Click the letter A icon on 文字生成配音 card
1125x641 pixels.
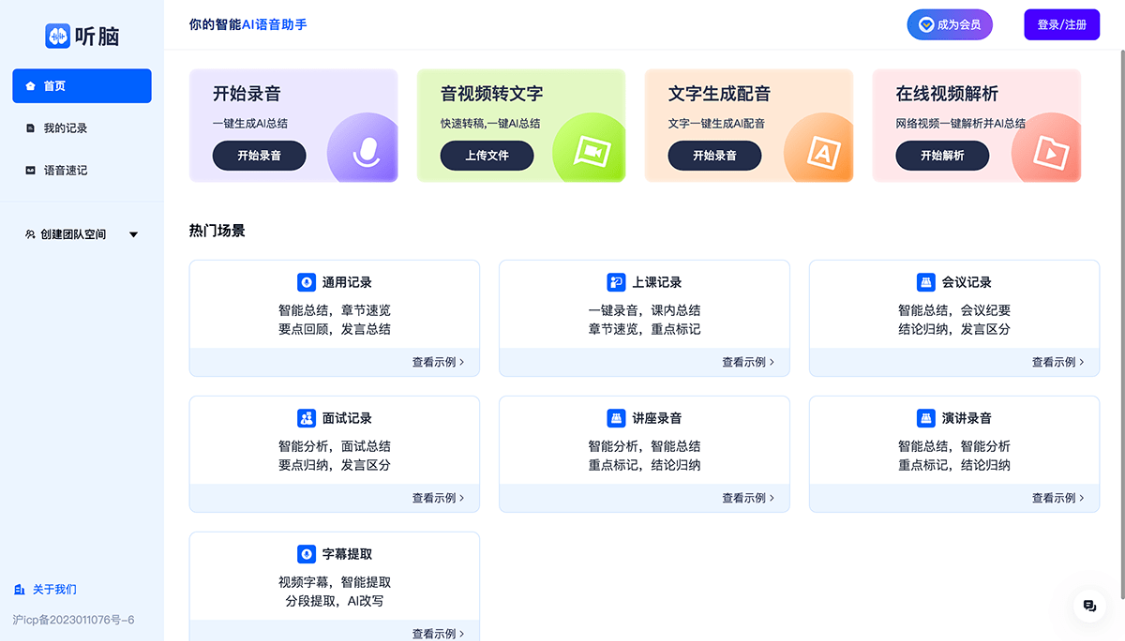click(822, 153)
